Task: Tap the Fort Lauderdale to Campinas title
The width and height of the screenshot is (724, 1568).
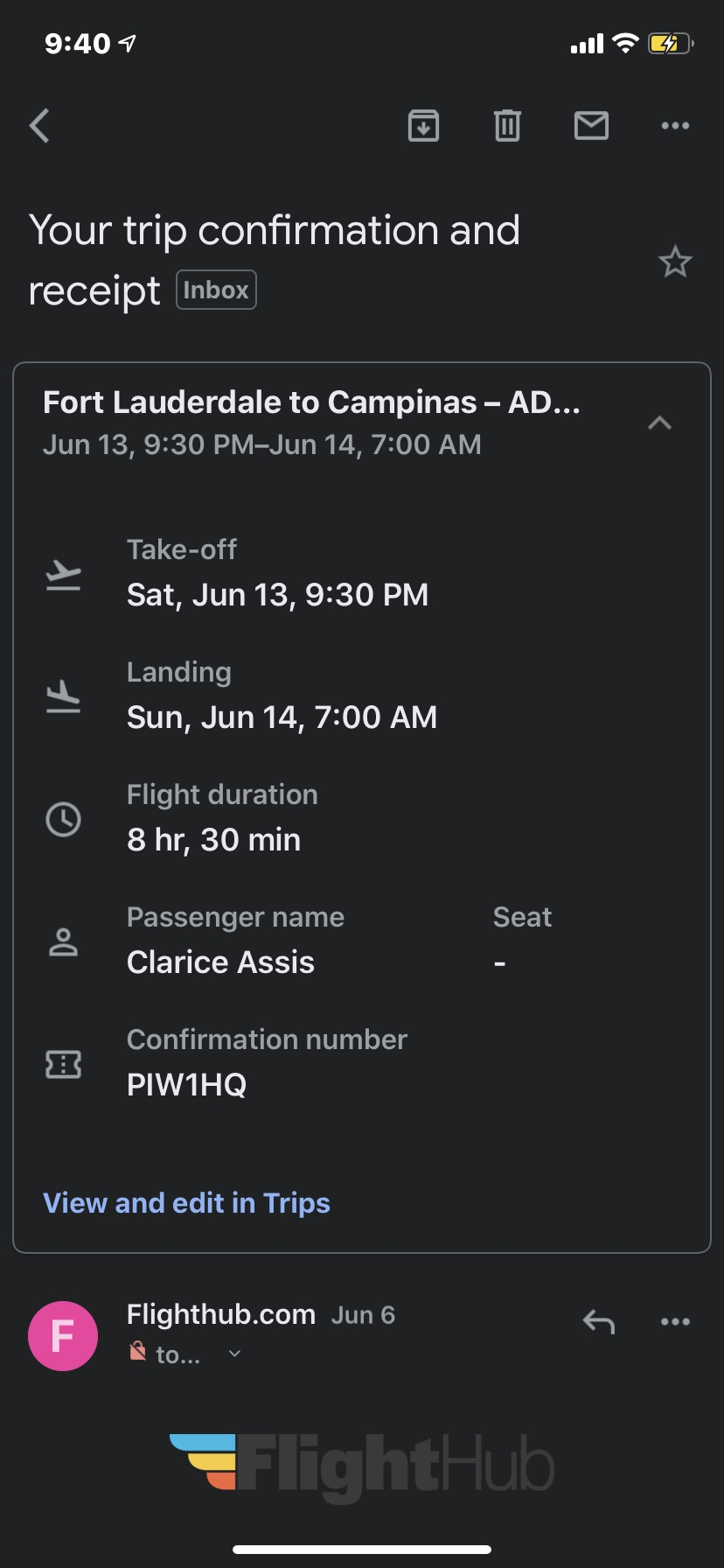Action: [x=311, y=402]
